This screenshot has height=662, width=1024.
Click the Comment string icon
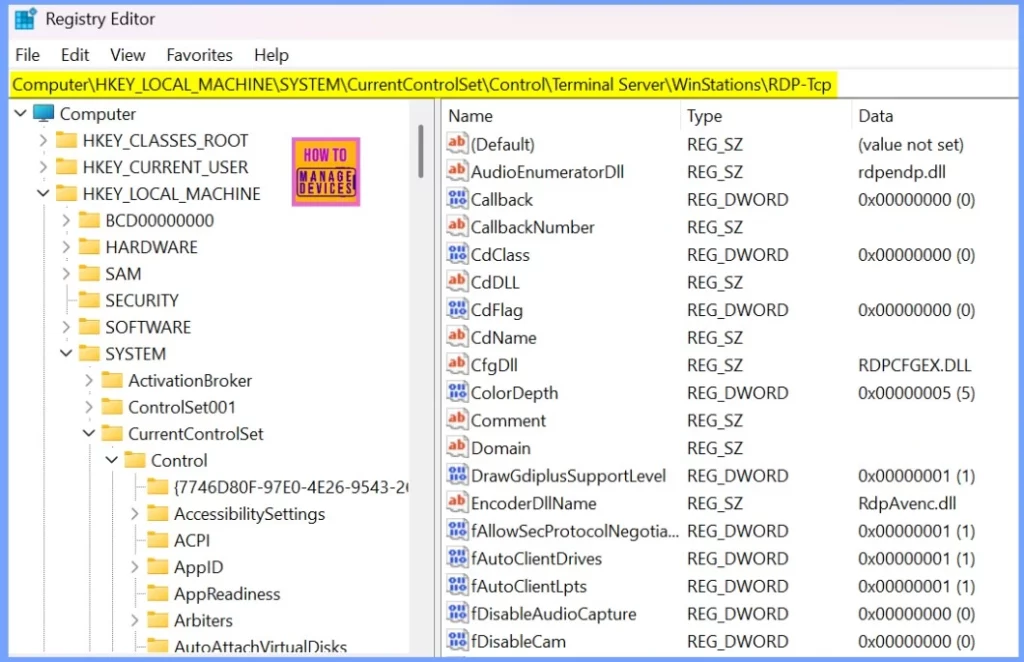tap(457, 420)
